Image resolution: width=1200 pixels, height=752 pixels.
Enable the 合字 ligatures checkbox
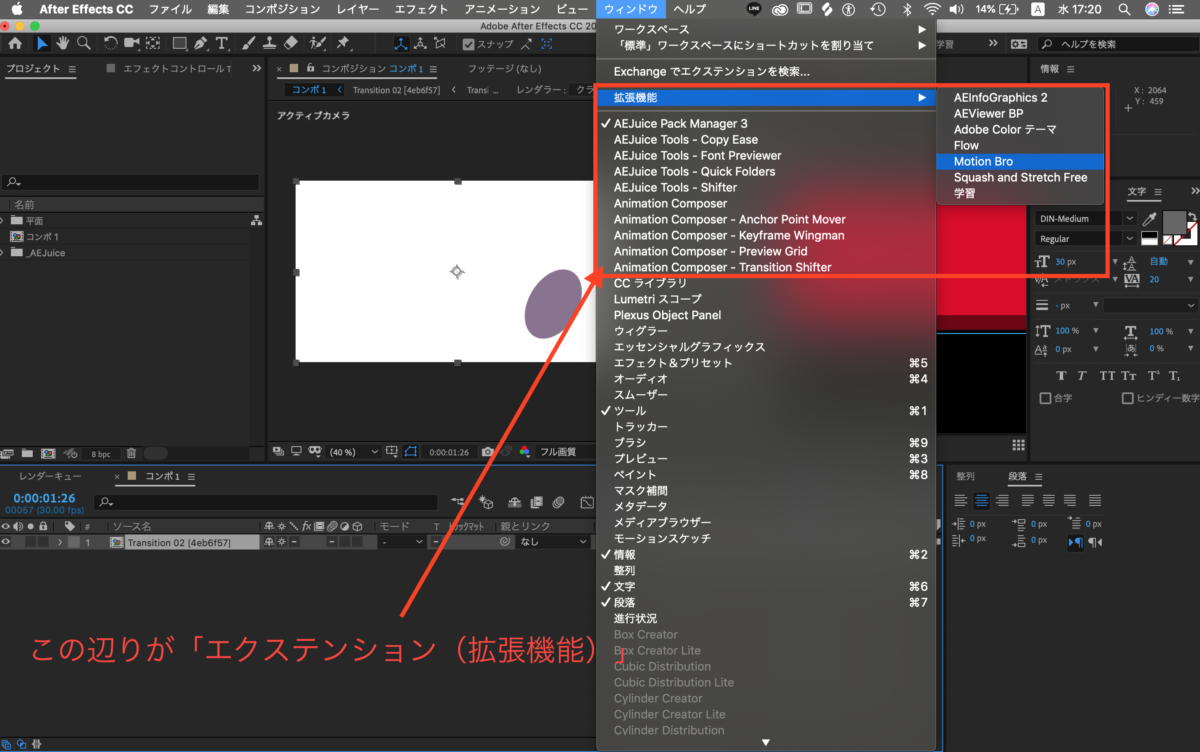(1046, 398)
